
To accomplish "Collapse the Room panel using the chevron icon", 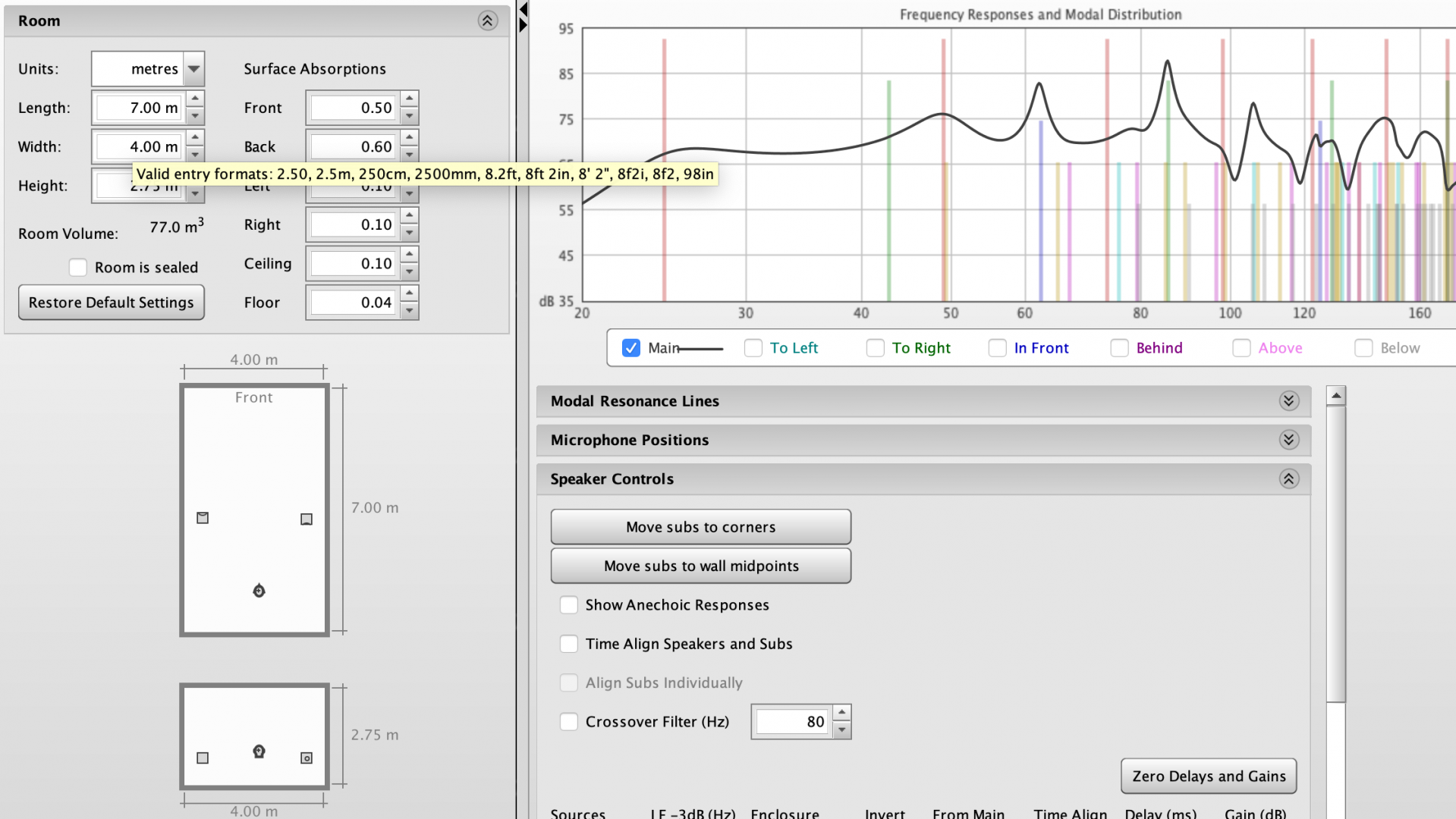I will coord(487,20).
